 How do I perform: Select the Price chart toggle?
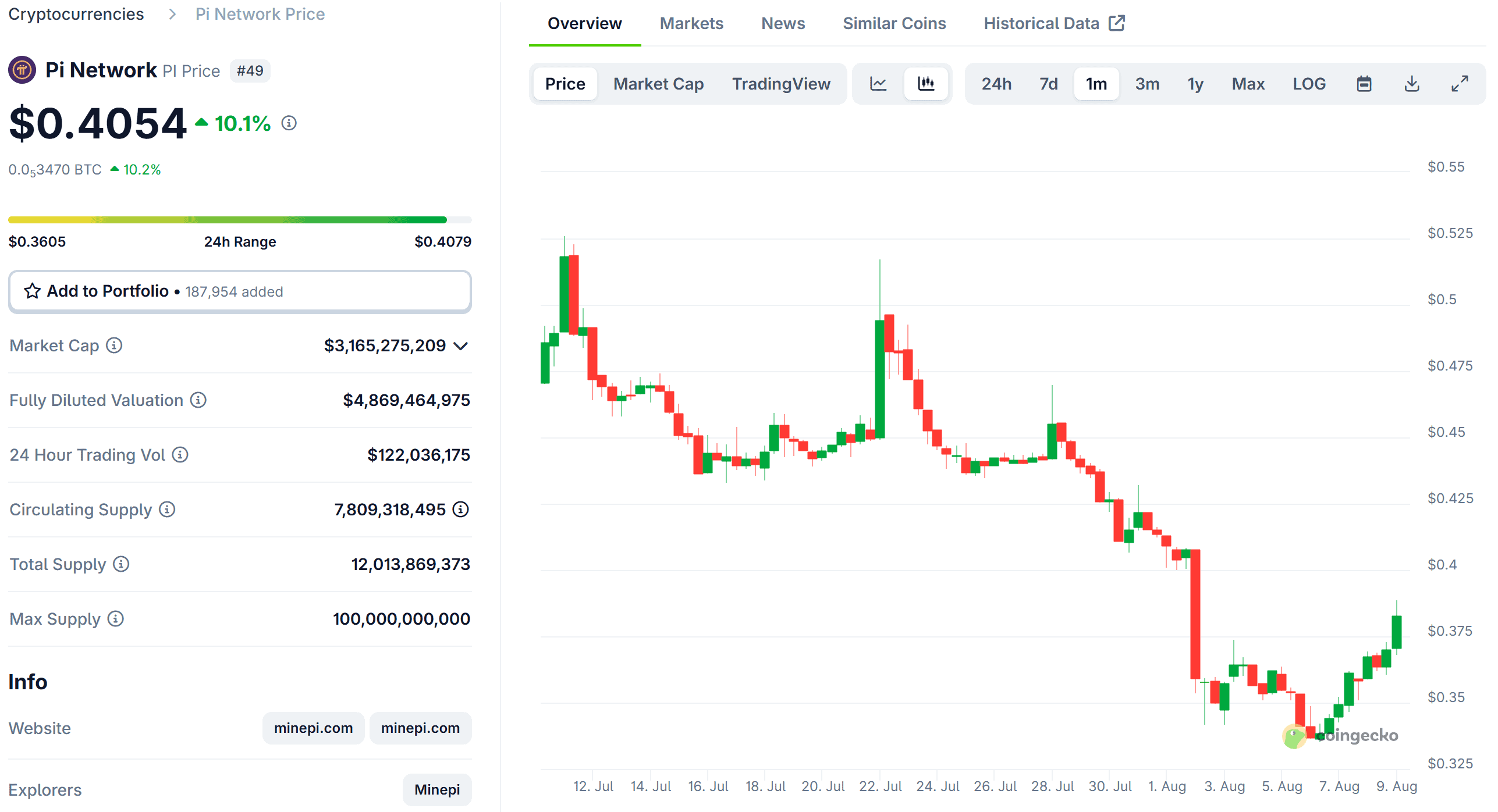pyautogui.click(x=565, y=84)
